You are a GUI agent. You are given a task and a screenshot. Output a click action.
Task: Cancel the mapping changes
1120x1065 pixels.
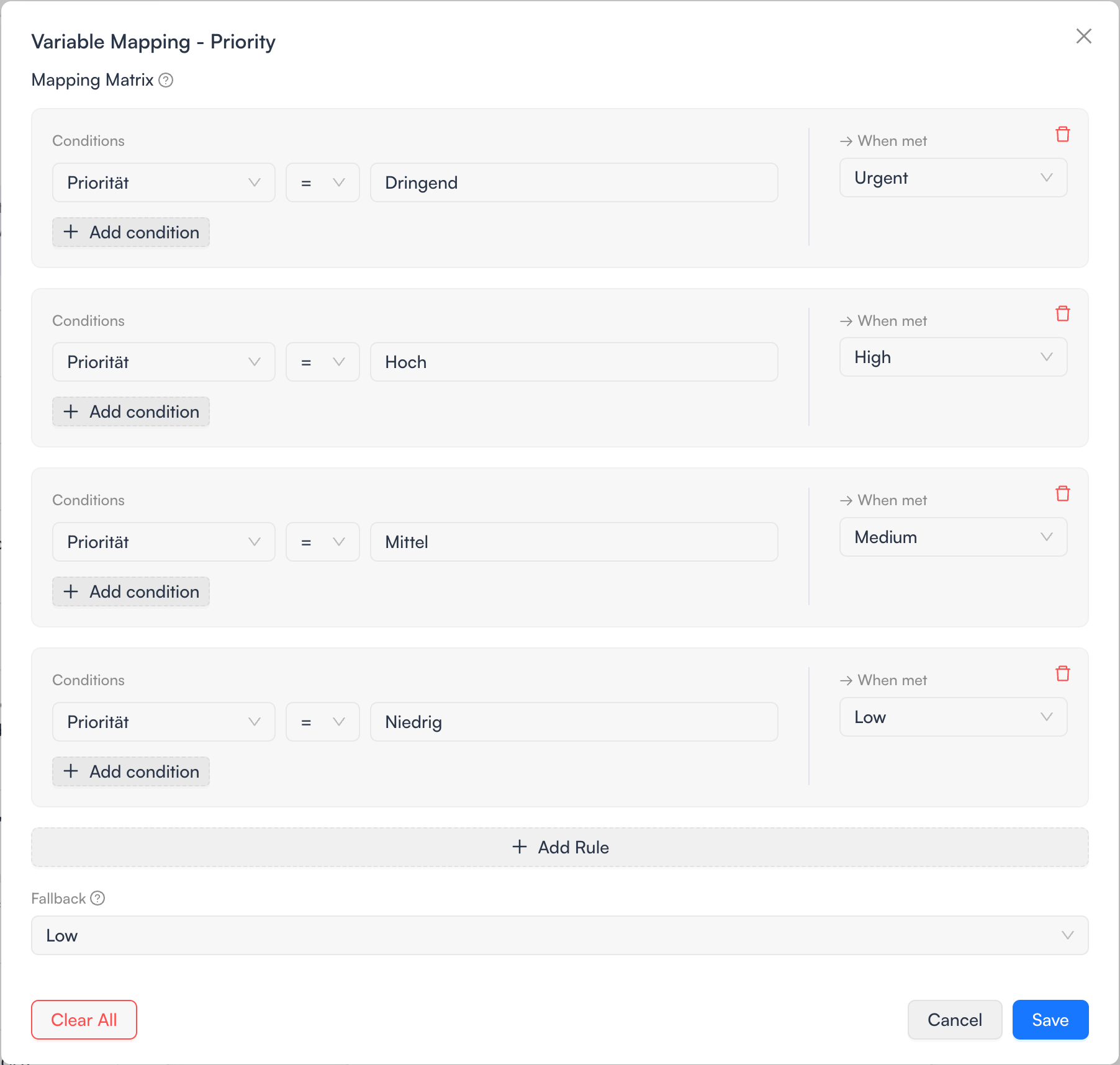coord(954,1020)
